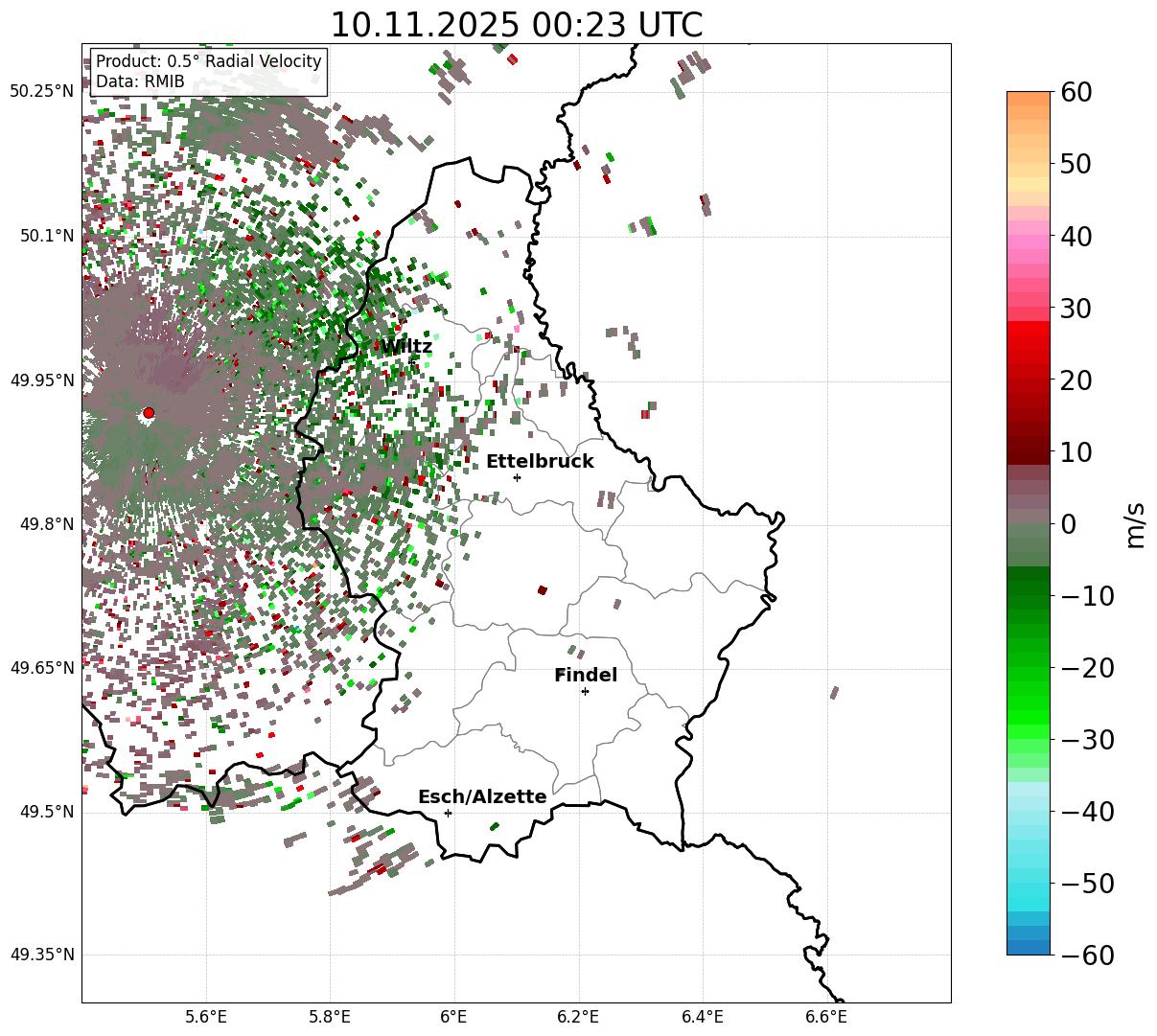Click the 49.8°N latitude label

coord(45,524)
